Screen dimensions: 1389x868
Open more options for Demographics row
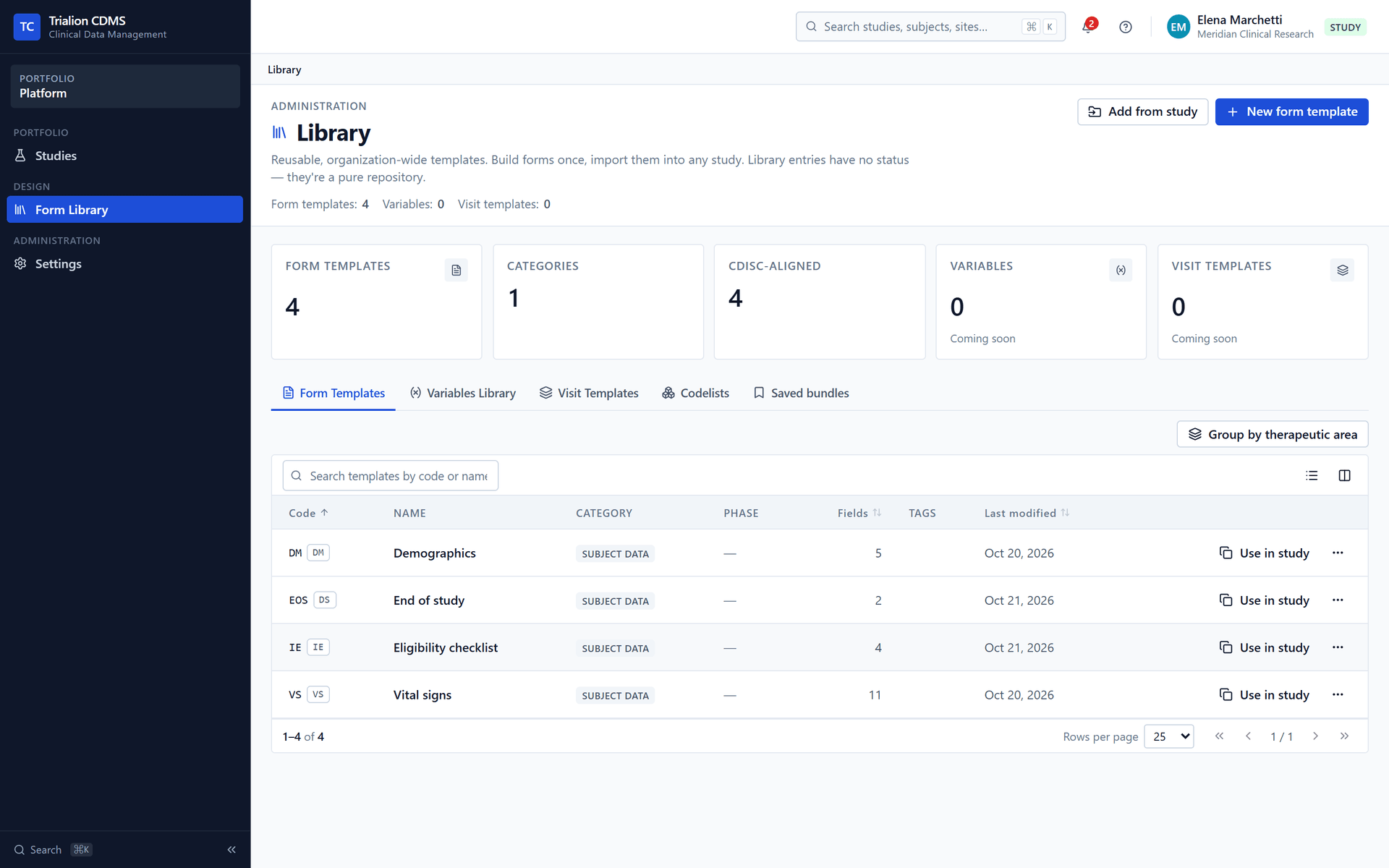[x=1338, y=553]
